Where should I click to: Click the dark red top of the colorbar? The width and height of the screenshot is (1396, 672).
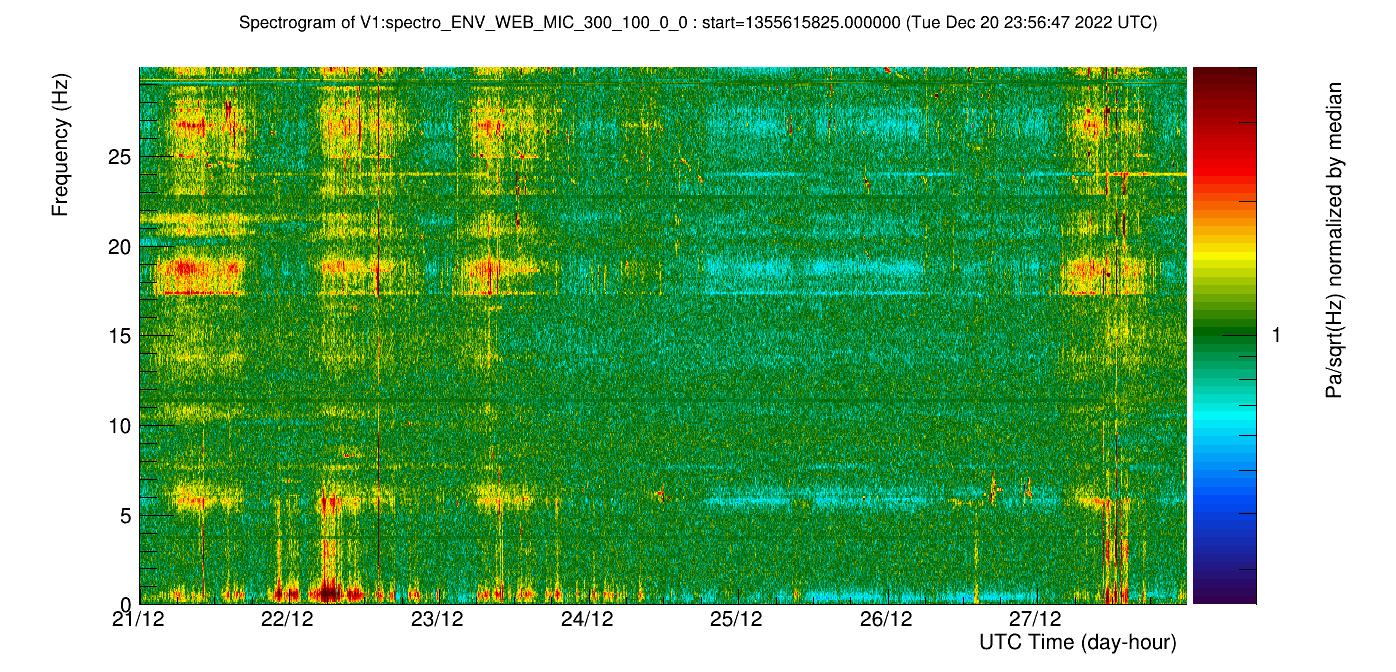[1224, 78]
